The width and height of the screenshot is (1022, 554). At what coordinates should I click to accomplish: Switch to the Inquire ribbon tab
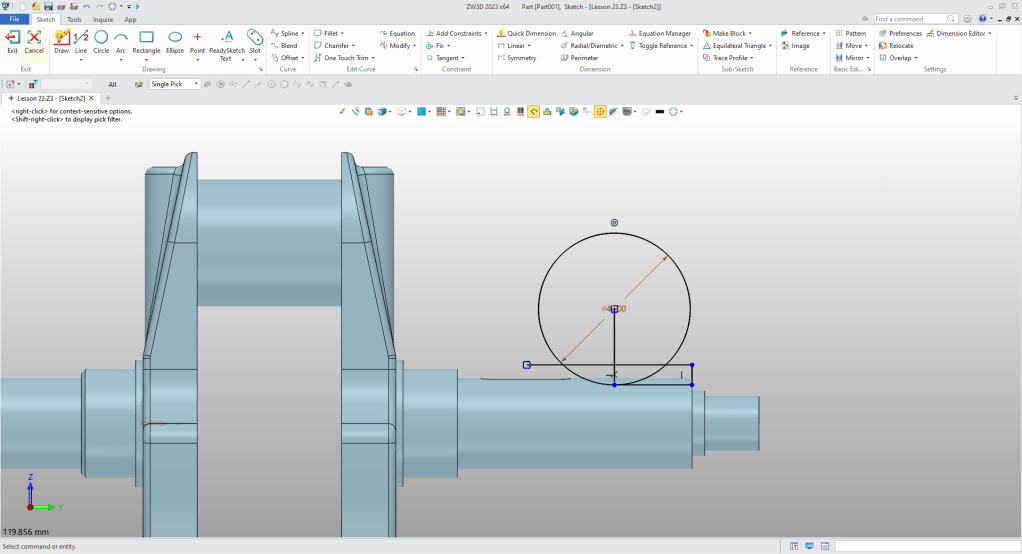click(102, 19)
